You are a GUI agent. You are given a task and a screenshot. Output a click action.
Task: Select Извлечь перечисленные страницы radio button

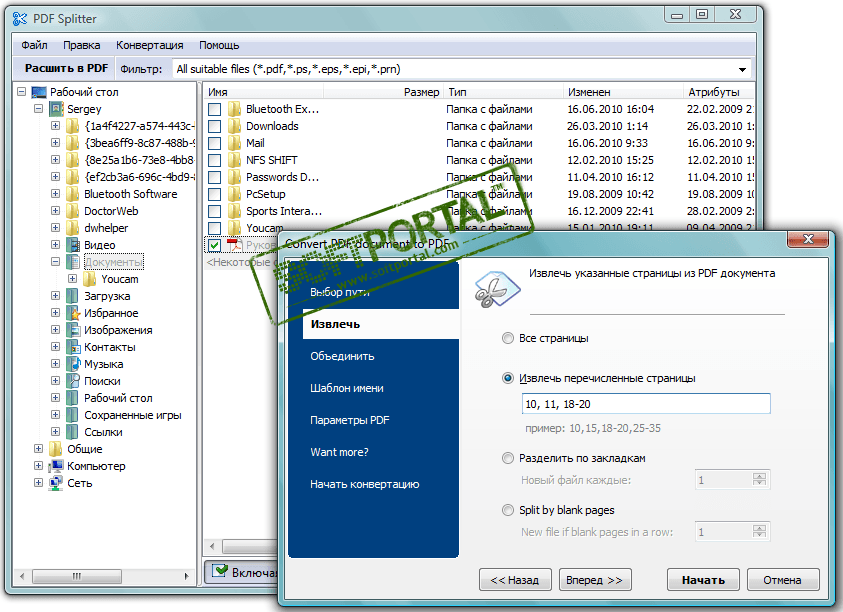coord(508,378)
